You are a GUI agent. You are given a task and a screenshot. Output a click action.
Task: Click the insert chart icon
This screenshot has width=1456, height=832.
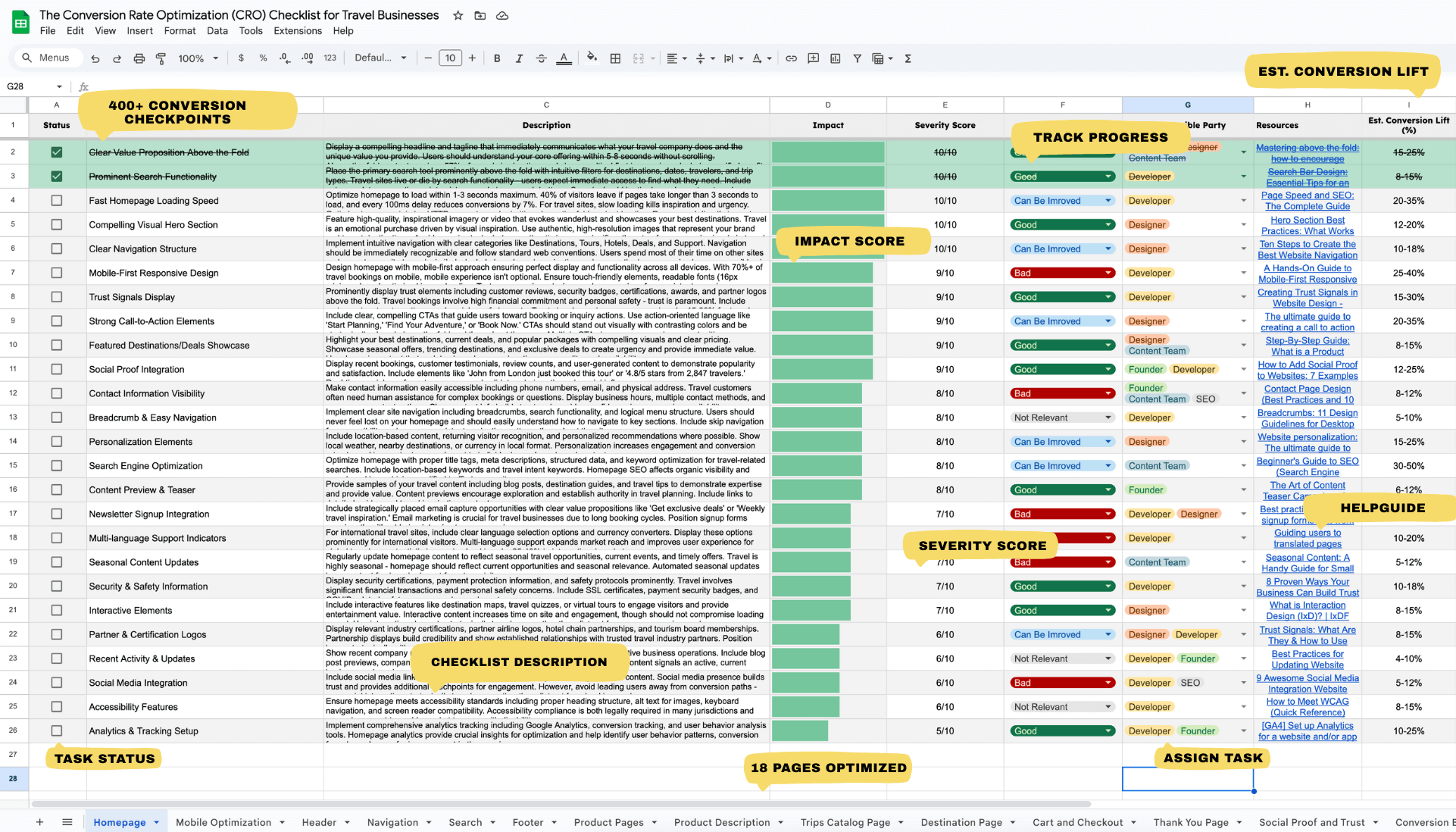coord(835,58)
